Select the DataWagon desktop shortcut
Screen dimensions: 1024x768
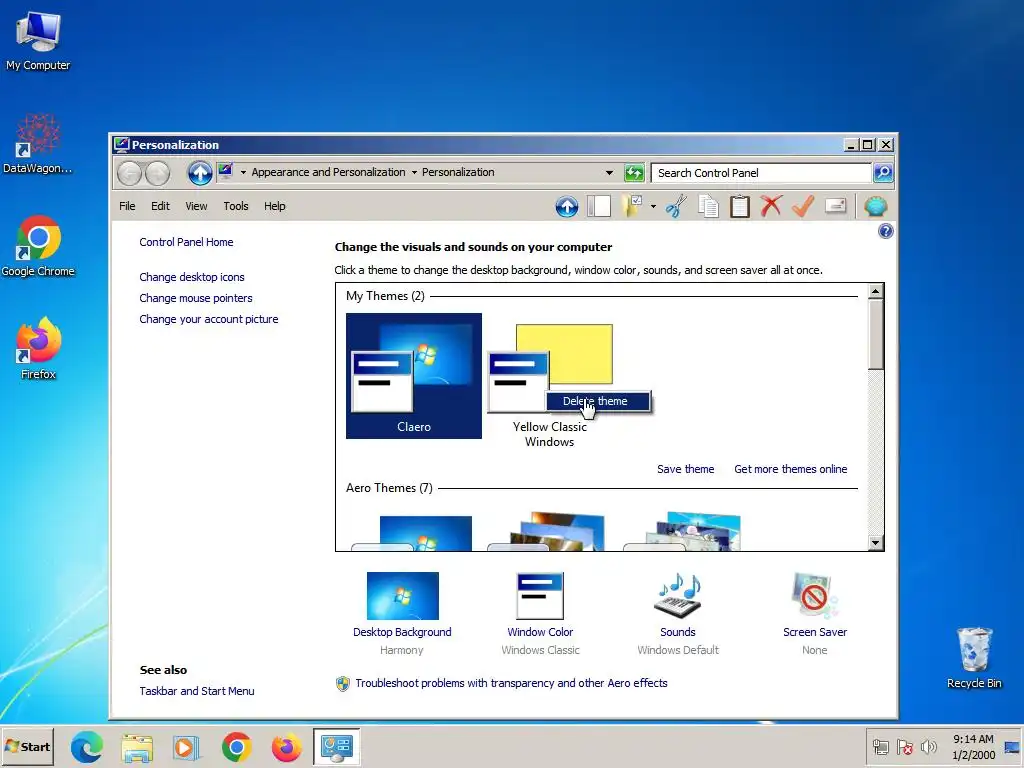coord(38,144)
